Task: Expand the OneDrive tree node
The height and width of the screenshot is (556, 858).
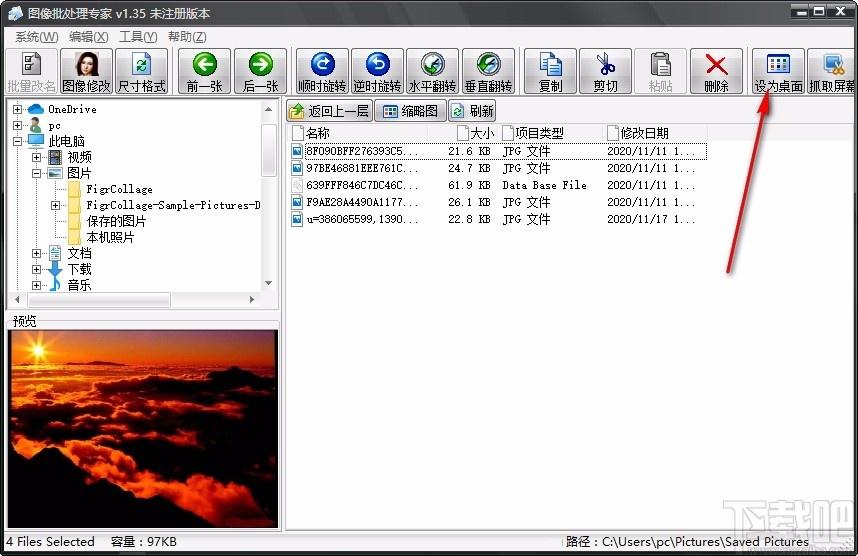Action: [x=18, y=109]
